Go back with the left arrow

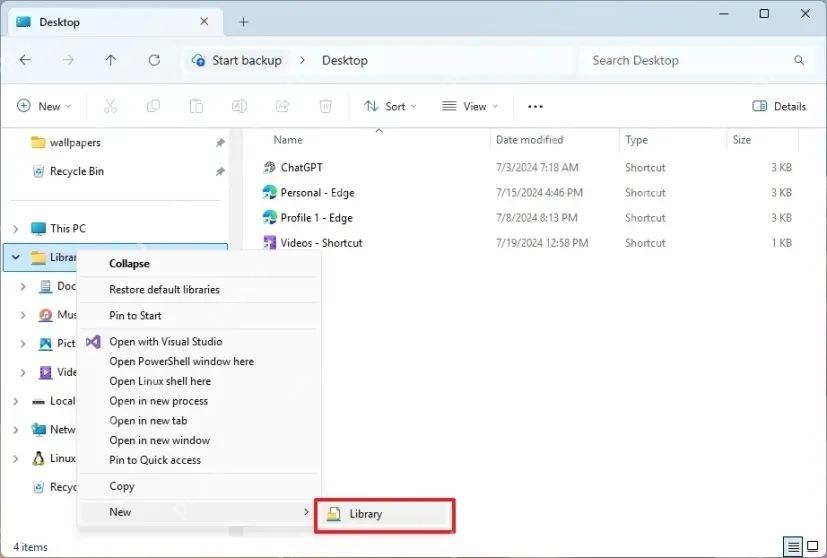point(25,60)
